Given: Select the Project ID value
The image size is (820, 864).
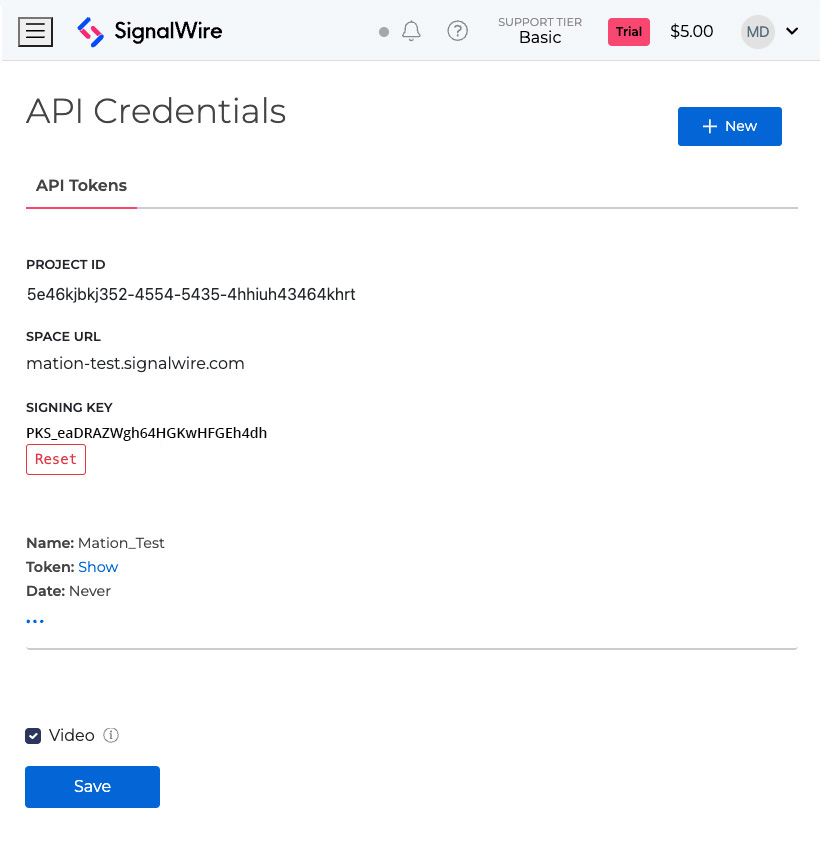Looking at the screenshot, I should click(x=191, y=294).
